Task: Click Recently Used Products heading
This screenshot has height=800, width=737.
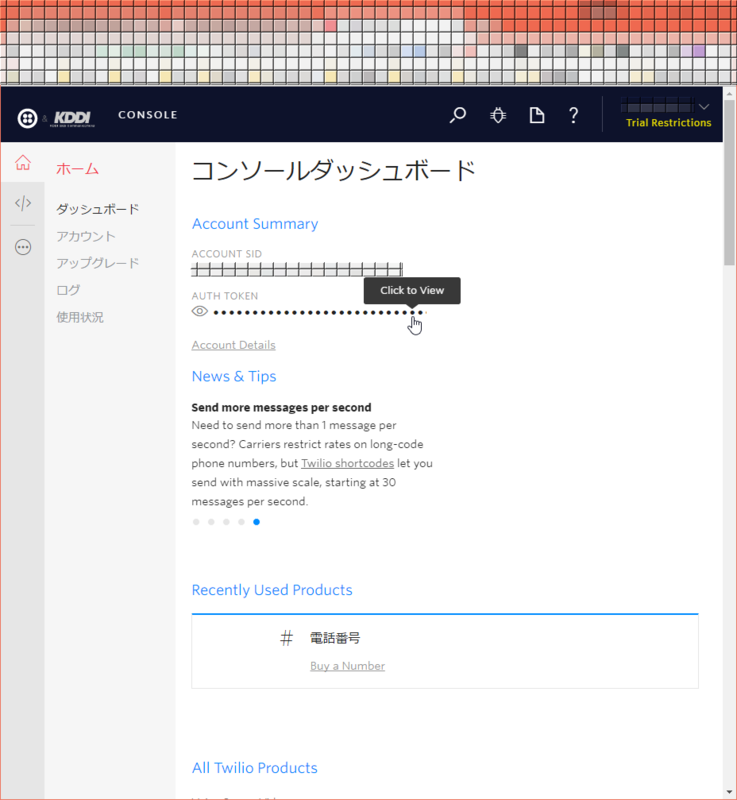Action: 272,590
